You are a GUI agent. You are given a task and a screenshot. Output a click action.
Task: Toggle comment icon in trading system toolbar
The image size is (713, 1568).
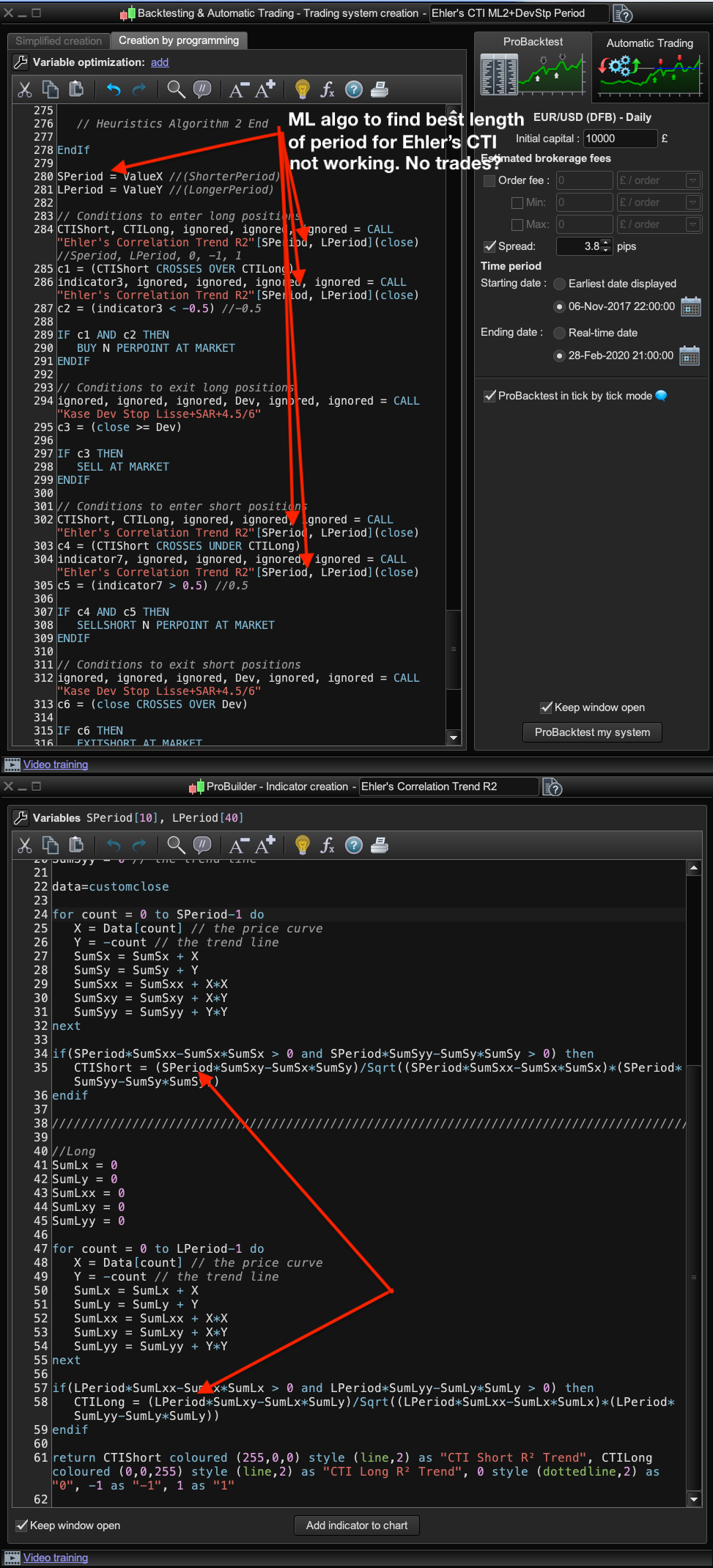tap(202, 89)
